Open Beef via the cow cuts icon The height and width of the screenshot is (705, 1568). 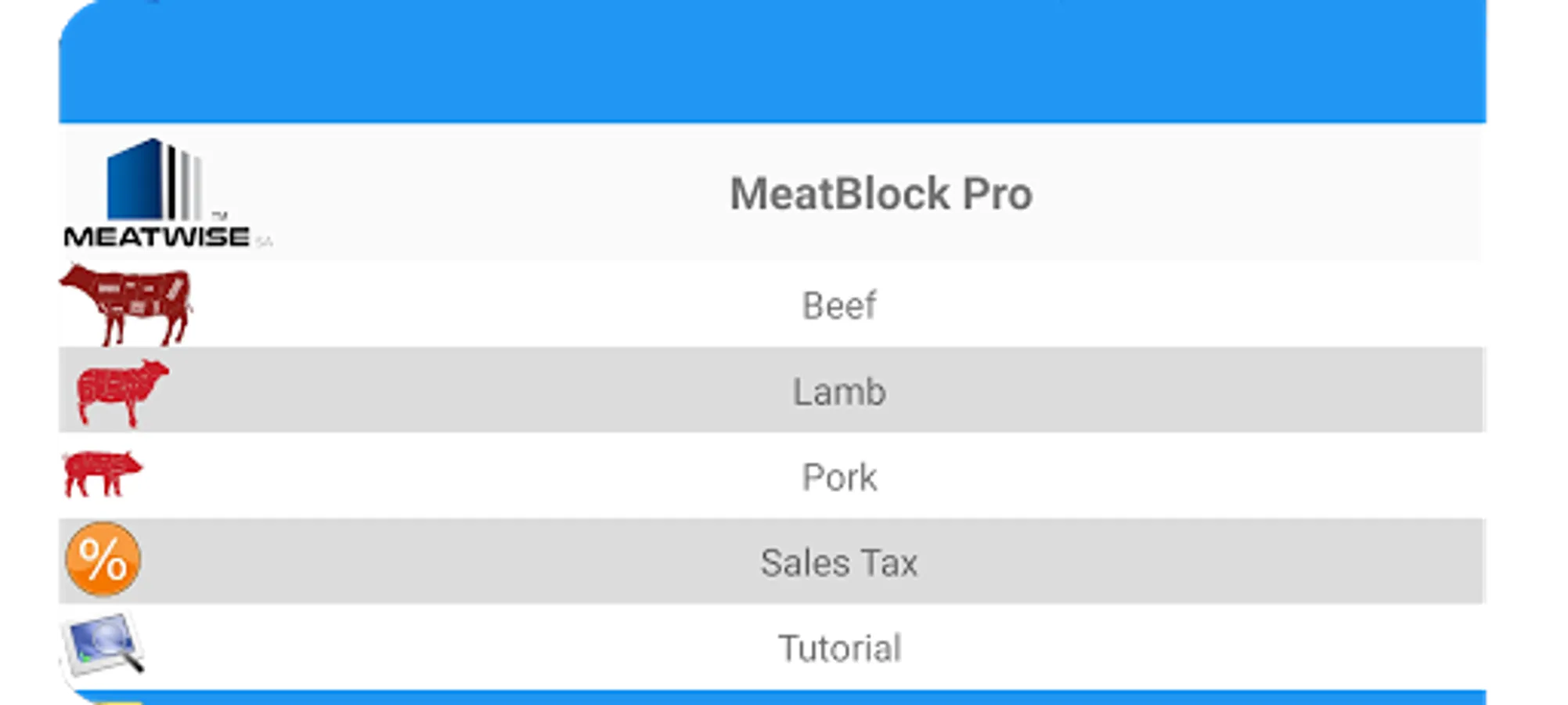click(x=125, y=304)
